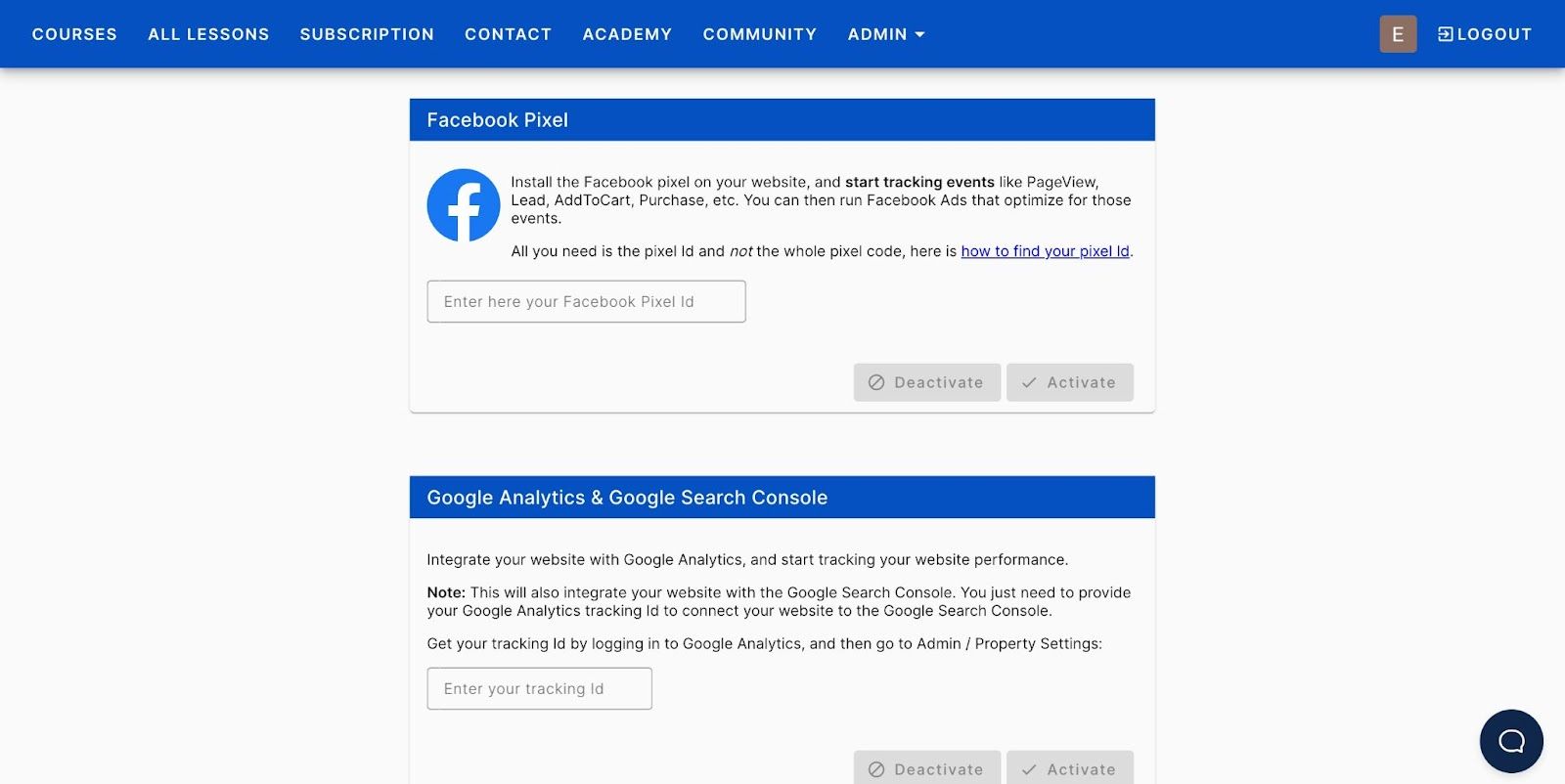Select the Academy navigation item
Image resolution: width=1565 pixels, height=784 pixels.
pyautogui.click(x=627, y=33)
